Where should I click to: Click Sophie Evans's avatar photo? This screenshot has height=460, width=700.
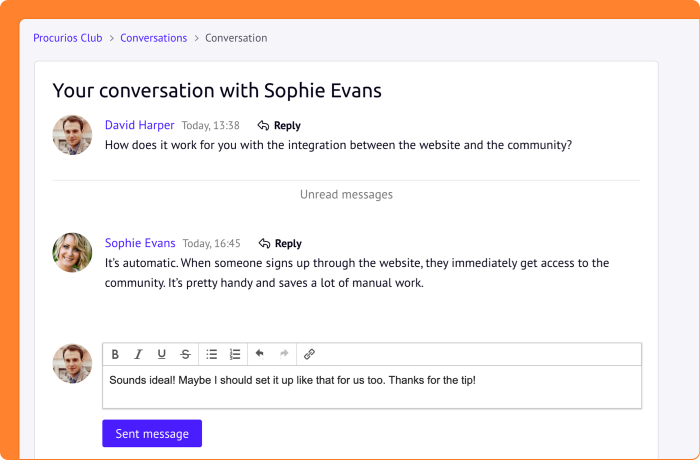coord(72,252)
